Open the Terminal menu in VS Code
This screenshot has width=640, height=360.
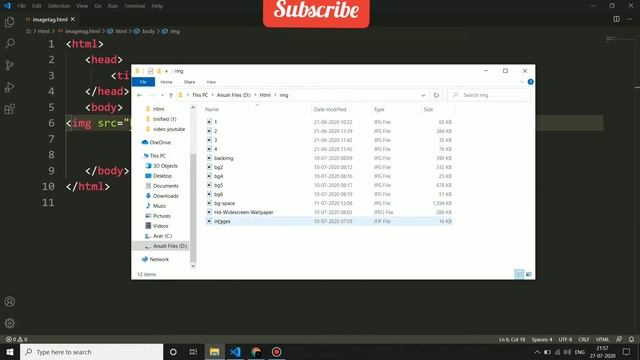[x=134, y=6]
